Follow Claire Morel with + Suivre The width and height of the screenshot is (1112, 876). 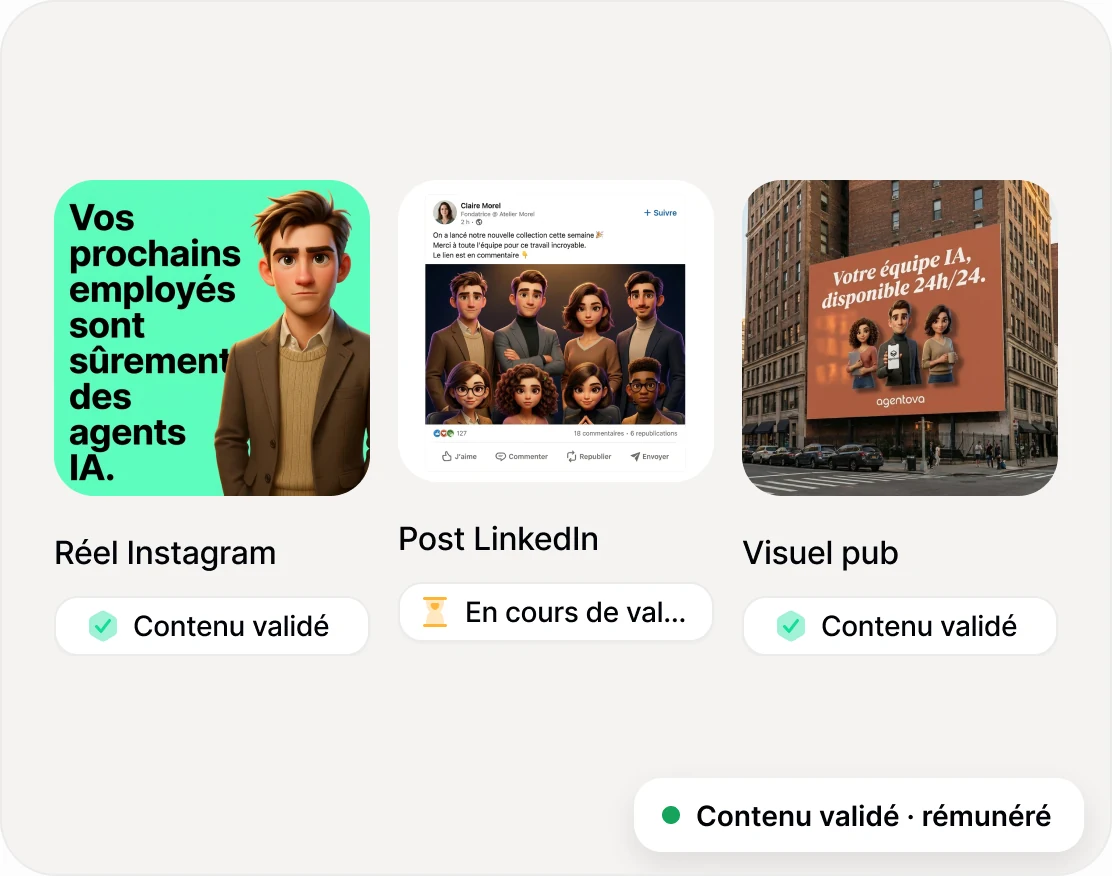pyautogui.click(x=660, y=213)
